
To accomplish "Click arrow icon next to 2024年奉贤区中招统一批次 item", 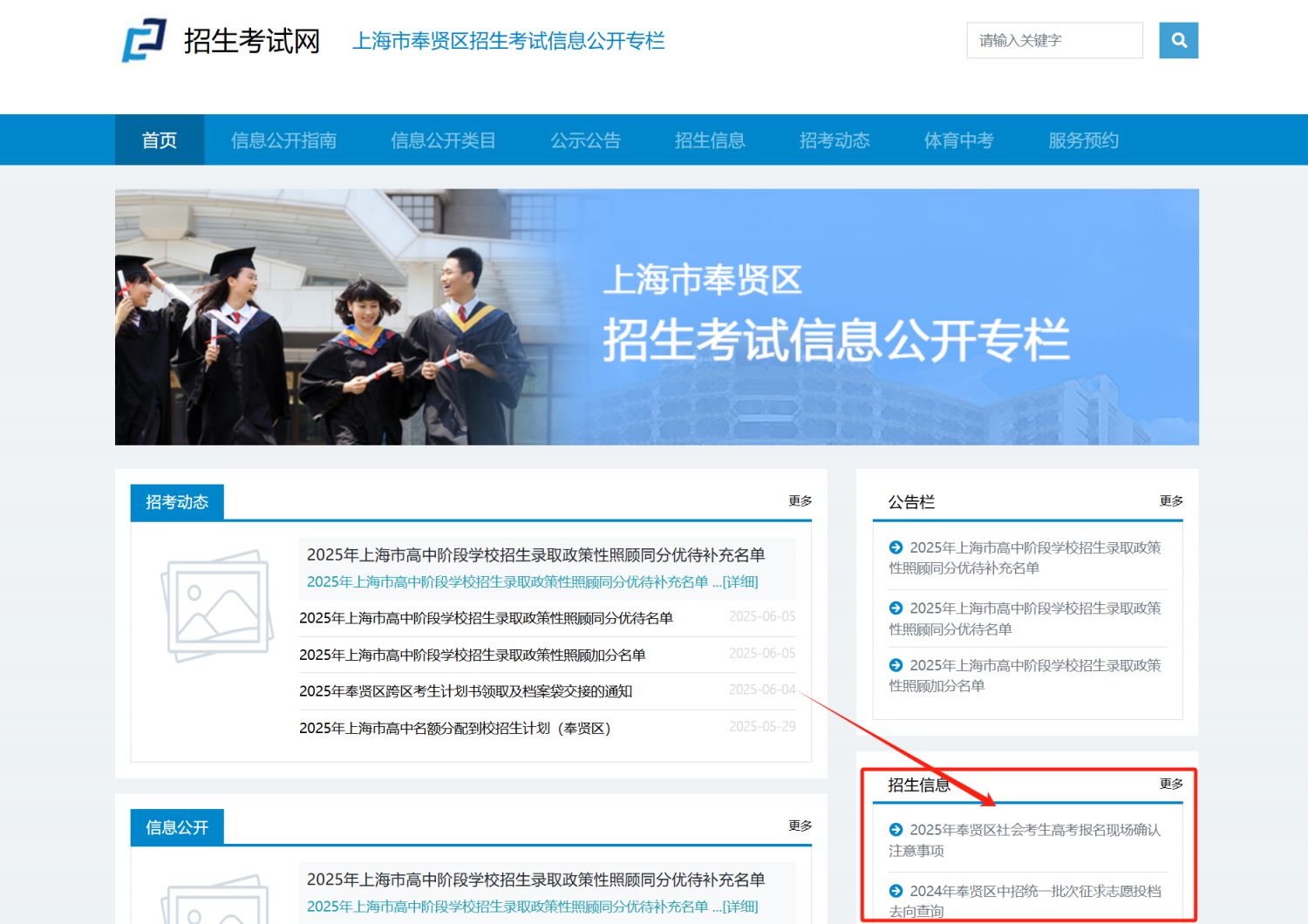I will coord(896,890).
